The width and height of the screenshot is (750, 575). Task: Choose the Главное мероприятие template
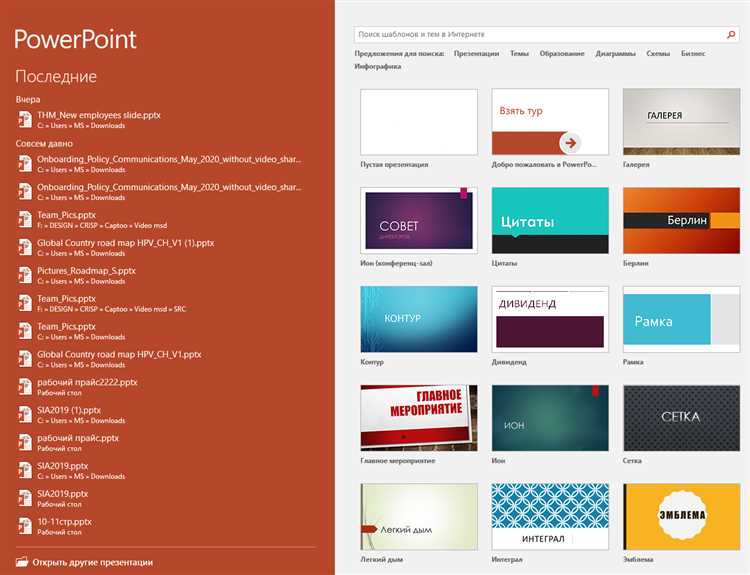point(419,418)
